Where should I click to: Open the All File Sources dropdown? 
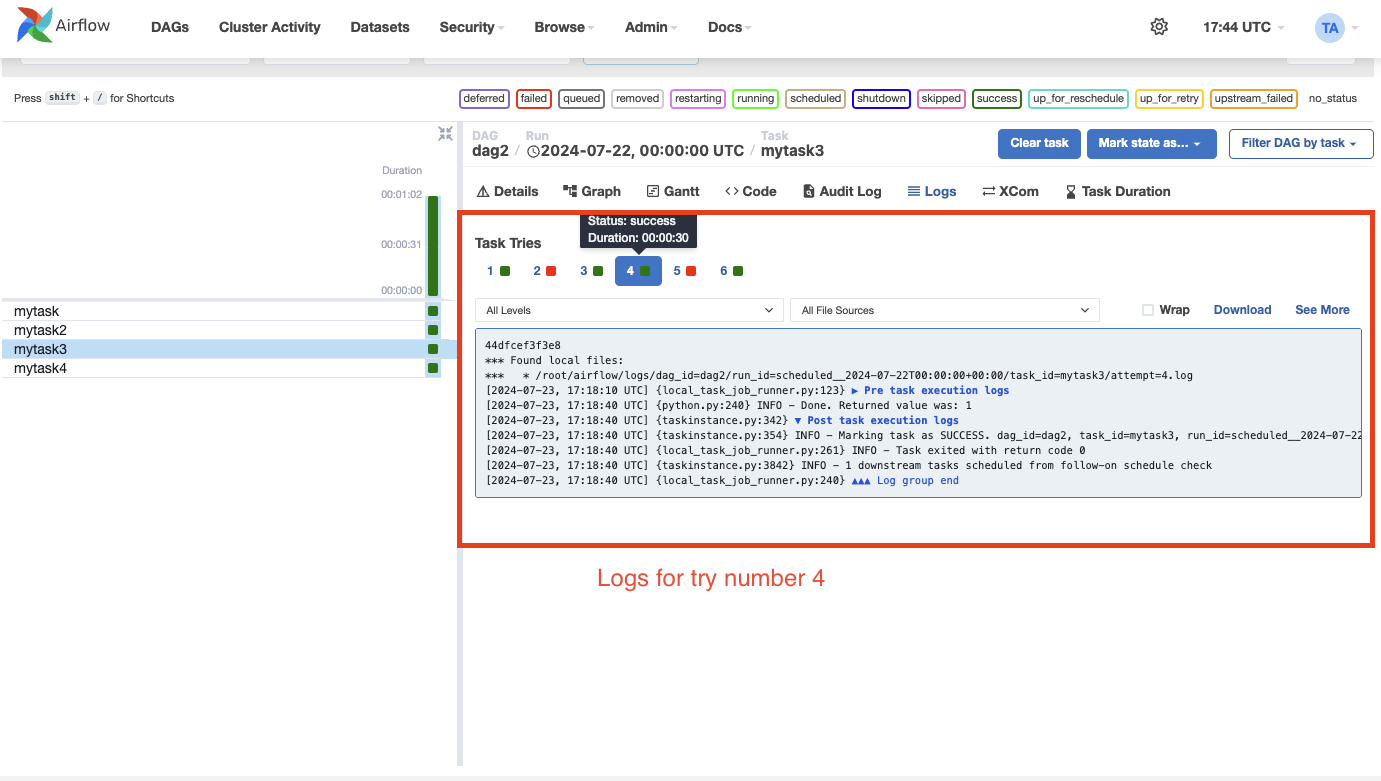944,310
